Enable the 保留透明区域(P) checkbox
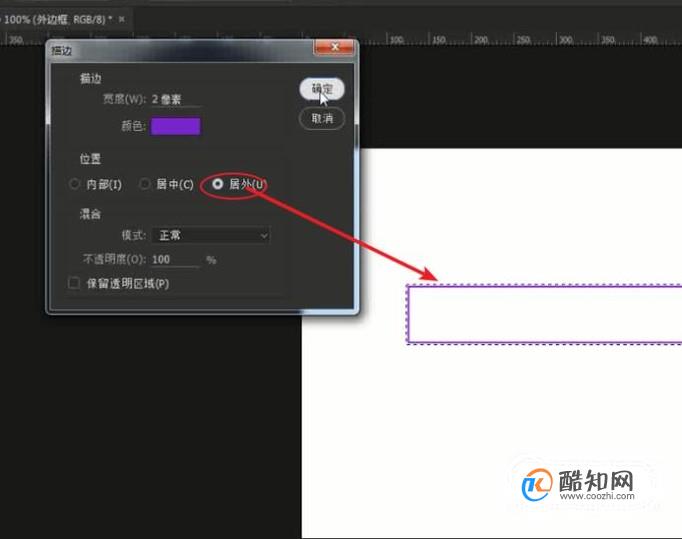 pos(74,284)
